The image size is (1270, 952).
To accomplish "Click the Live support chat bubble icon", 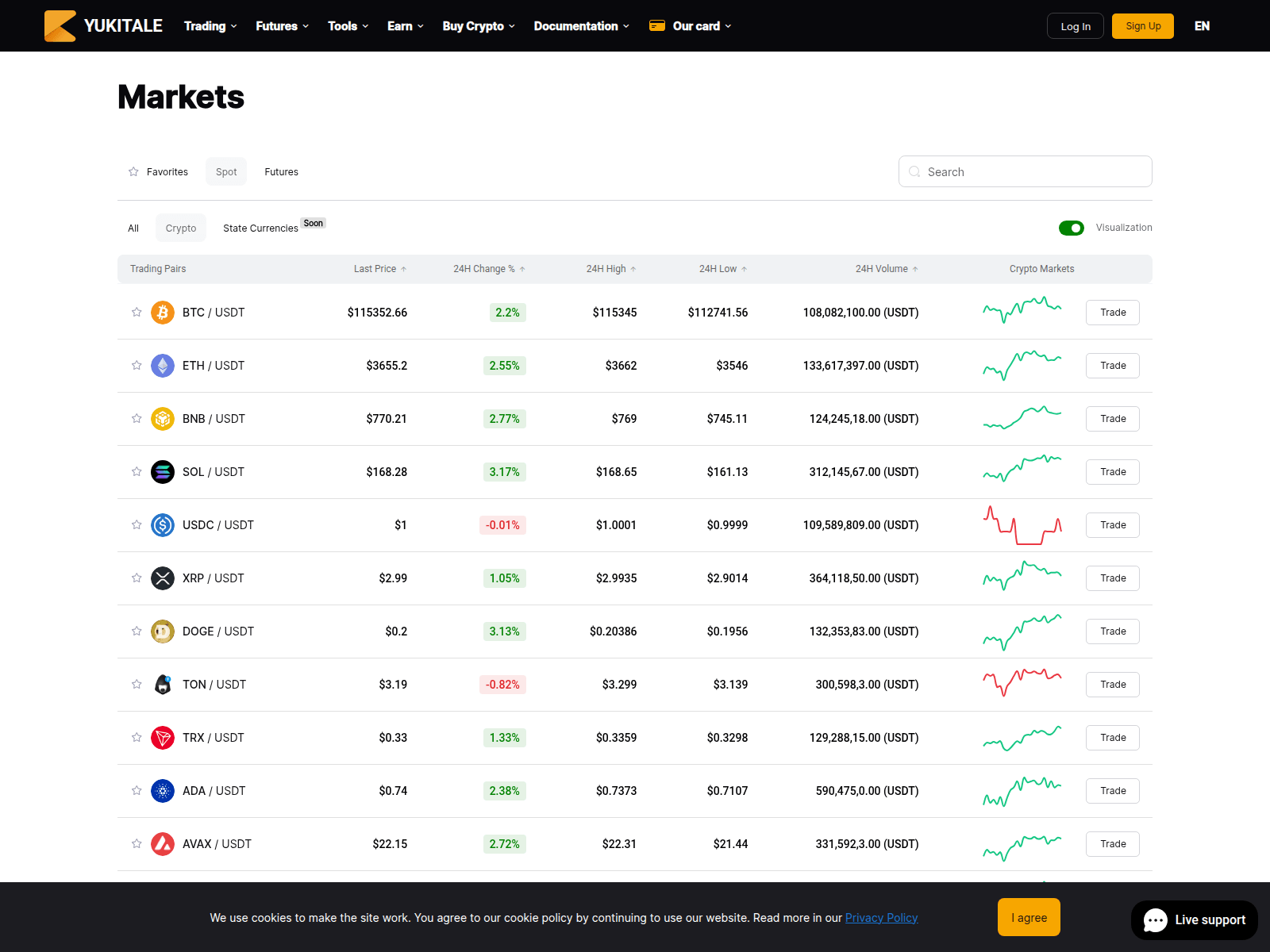I will coord(1155,920).
